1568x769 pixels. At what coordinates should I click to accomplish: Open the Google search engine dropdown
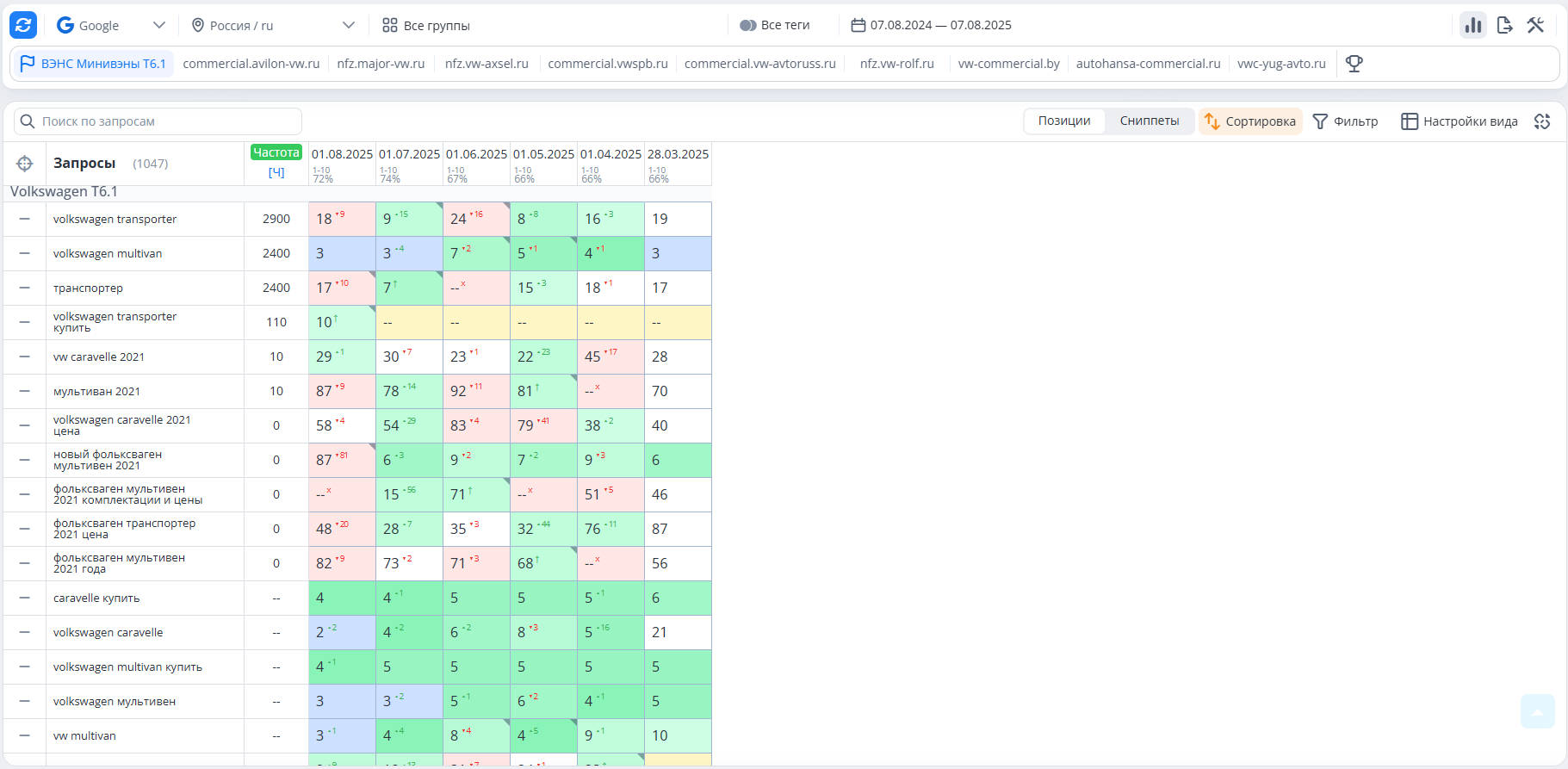110,25
